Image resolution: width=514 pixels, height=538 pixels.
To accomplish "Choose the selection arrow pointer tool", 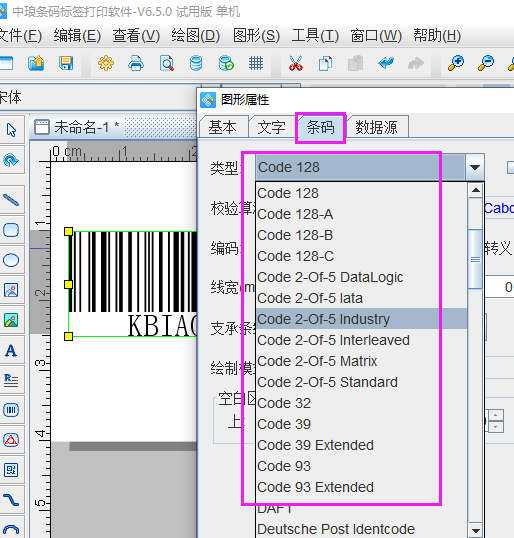I will coord(11,130).
